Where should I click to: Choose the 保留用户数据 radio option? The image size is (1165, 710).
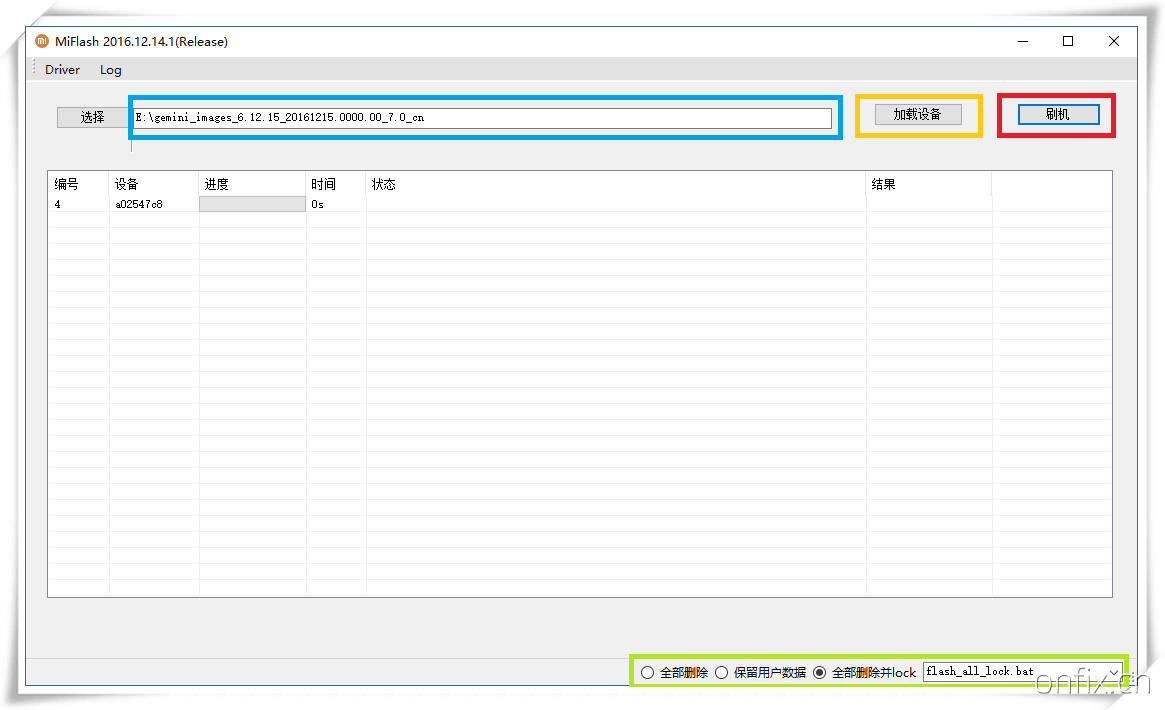coord(721,673)
